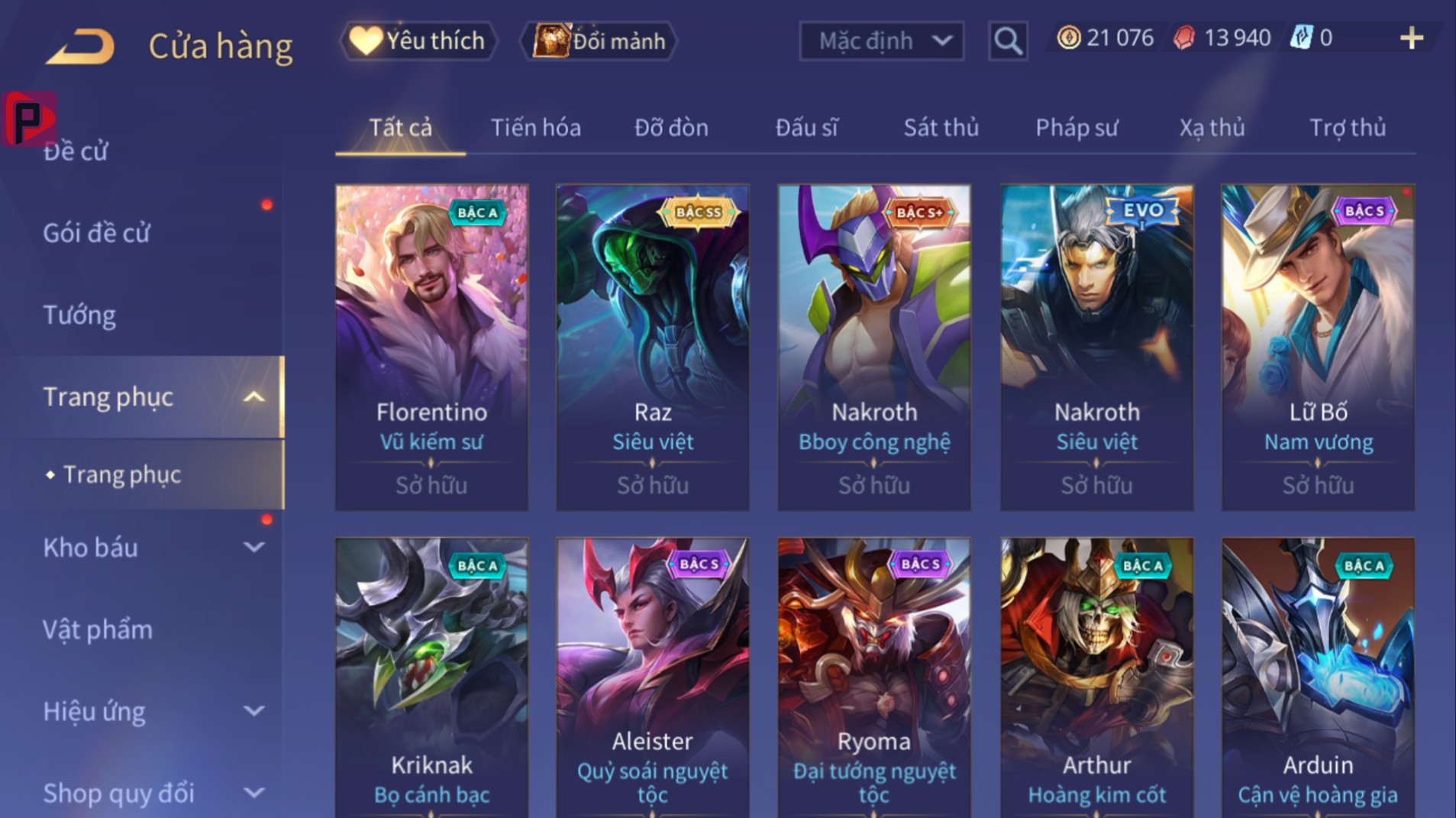Open Yêu thích heart favorites

pos(418,40)
